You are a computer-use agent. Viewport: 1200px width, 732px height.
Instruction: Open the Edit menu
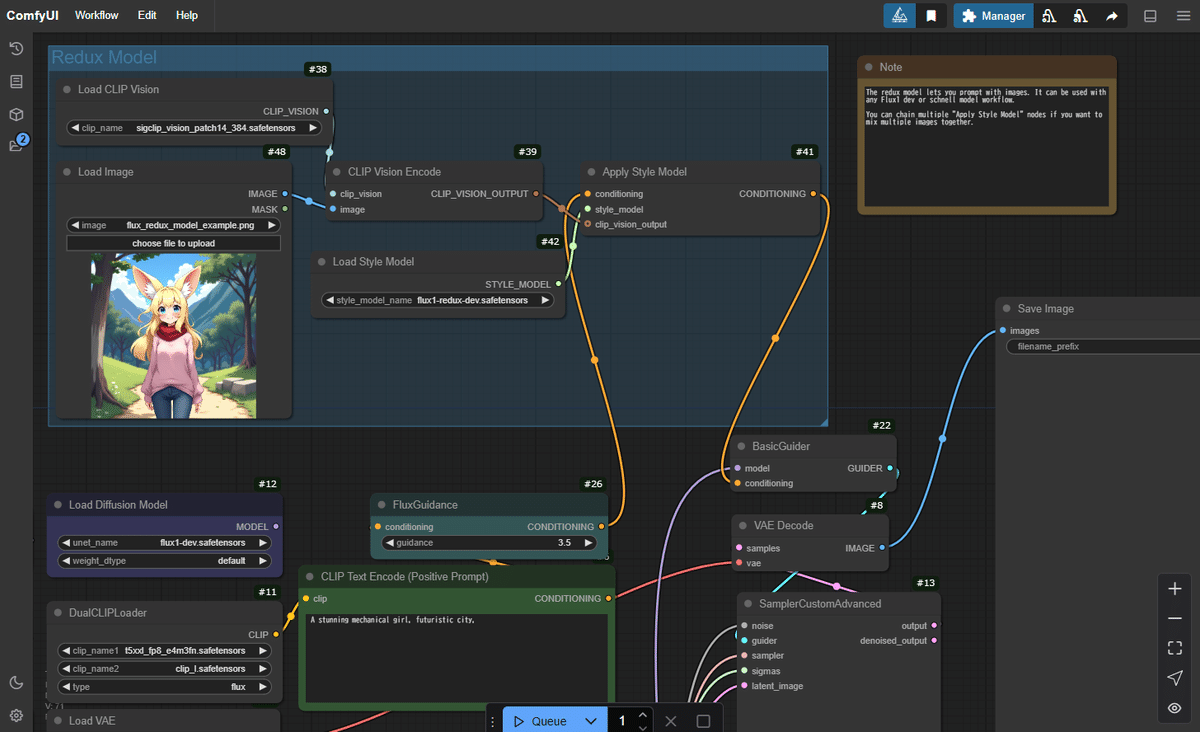click(146, 15)
